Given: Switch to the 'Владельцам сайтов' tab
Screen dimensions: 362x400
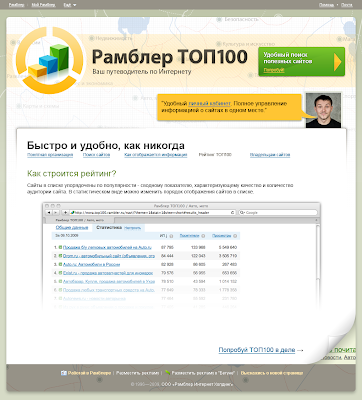Looking at the screenshot, I should (270, 155).
